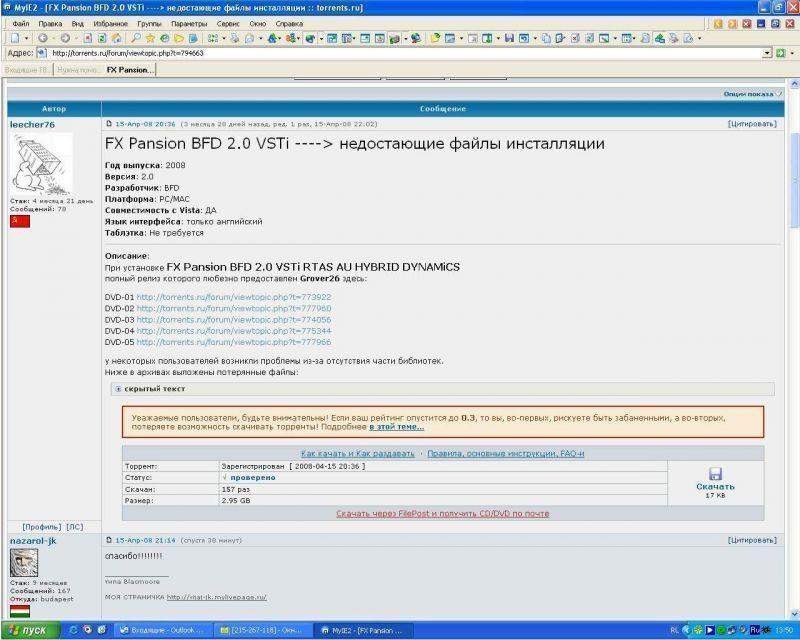800x640 pixels.
Task: Click the Скачать floppy disk download icon
Action: click(715, 474)
